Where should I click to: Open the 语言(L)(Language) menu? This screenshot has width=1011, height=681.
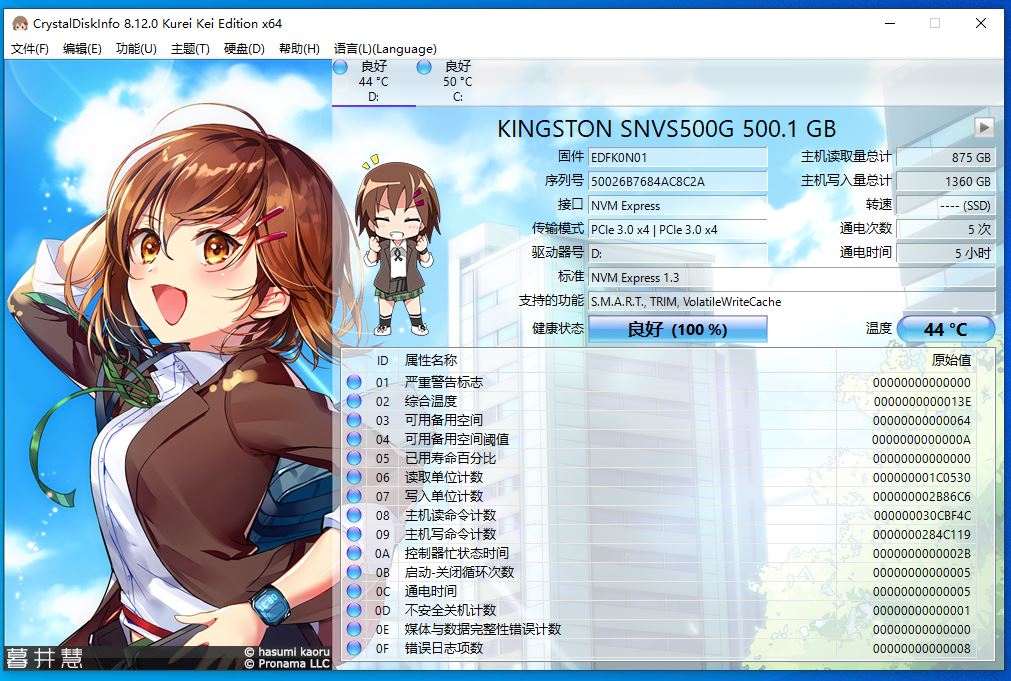[385, 48]
